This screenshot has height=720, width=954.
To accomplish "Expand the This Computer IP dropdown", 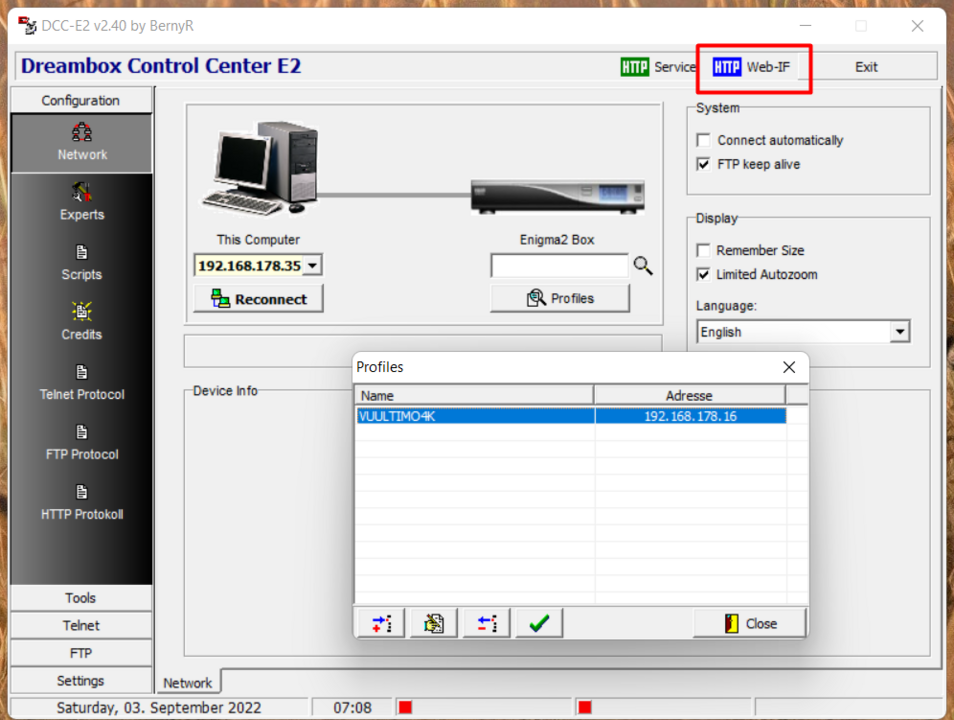I will [x=315, y=265].
